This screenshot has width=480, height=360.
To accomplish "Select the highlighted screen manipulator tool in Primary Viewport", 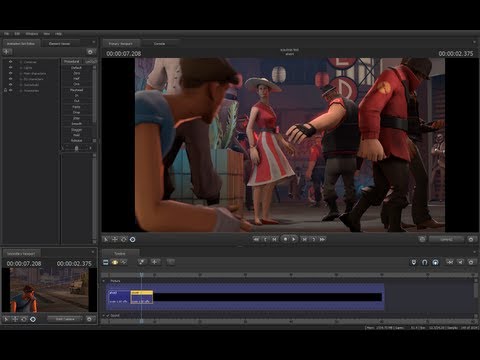I will tap(132, 239).
